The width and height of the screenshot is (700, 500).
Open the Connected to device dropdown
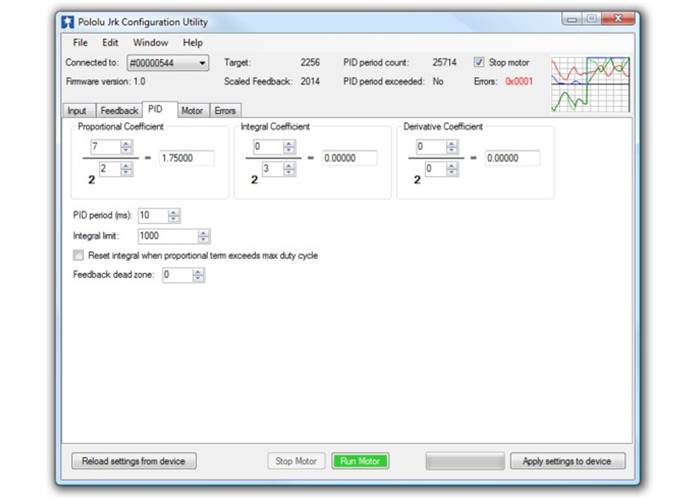[167, 63]
